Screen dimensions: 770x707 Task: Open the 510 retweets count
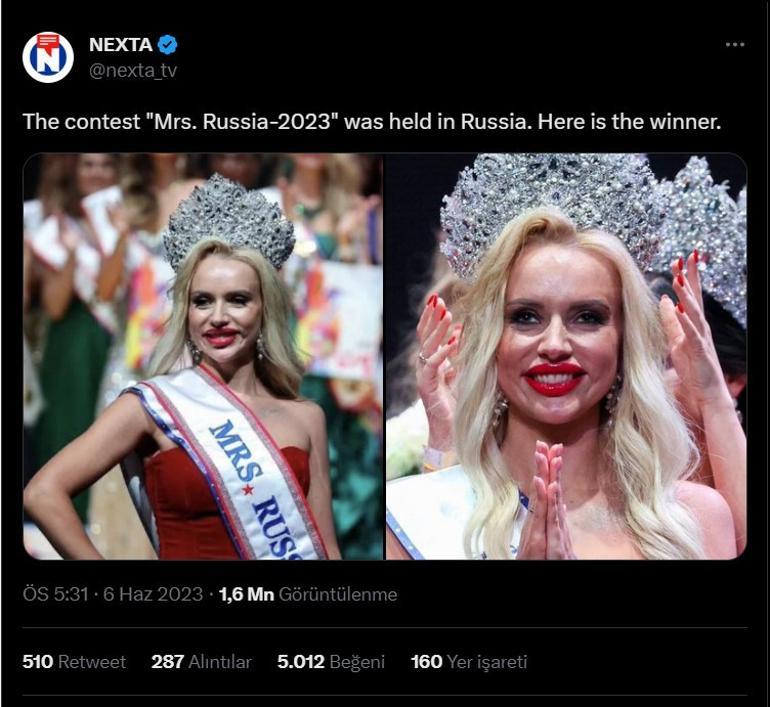coord(38,661)
